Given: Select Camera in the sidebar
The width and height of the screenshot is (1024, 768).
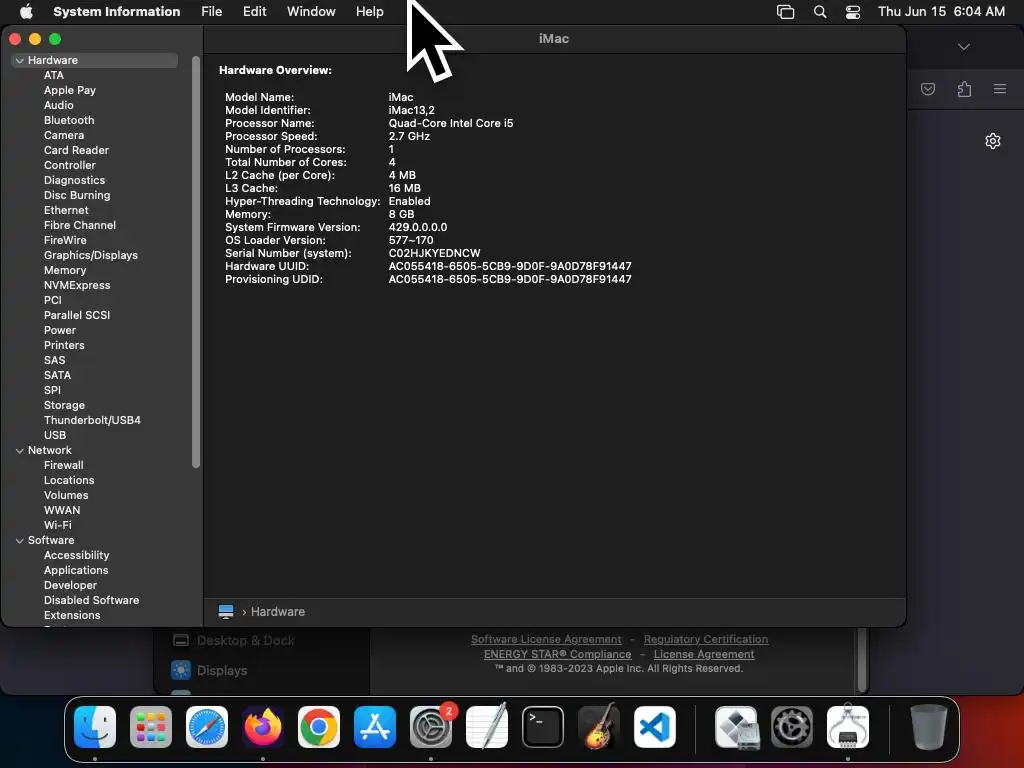Looking at the screenshot, I should (64, 135).
